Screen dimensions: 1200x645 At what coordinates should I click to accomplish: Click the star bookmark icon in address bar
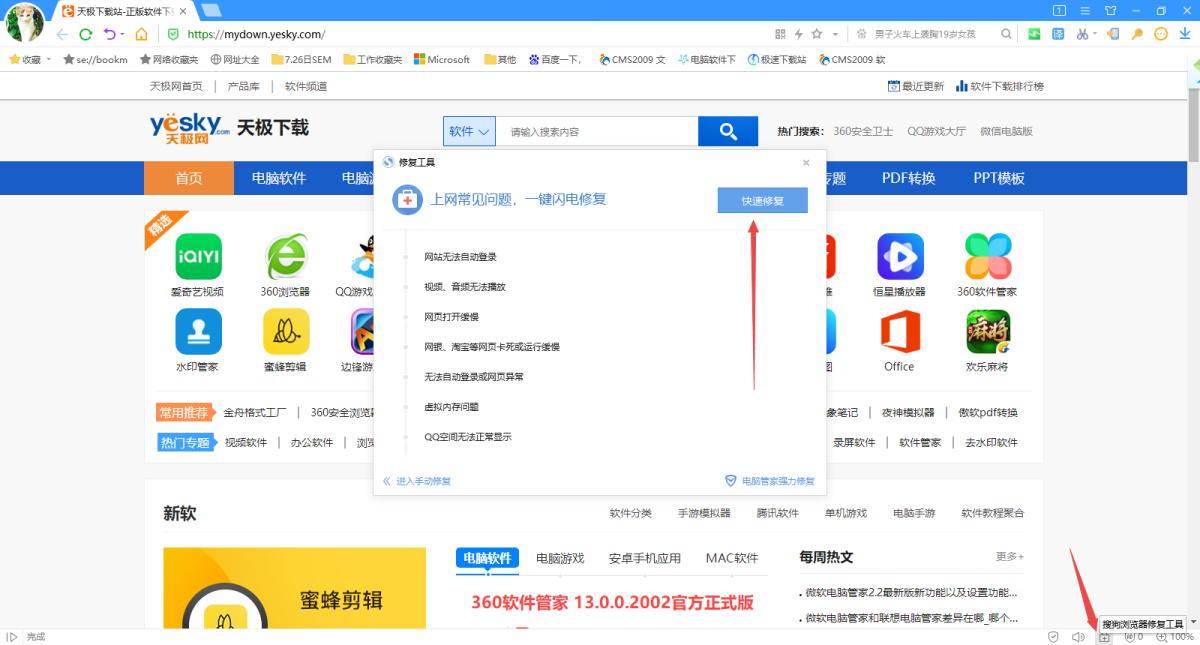coord(817,34)
